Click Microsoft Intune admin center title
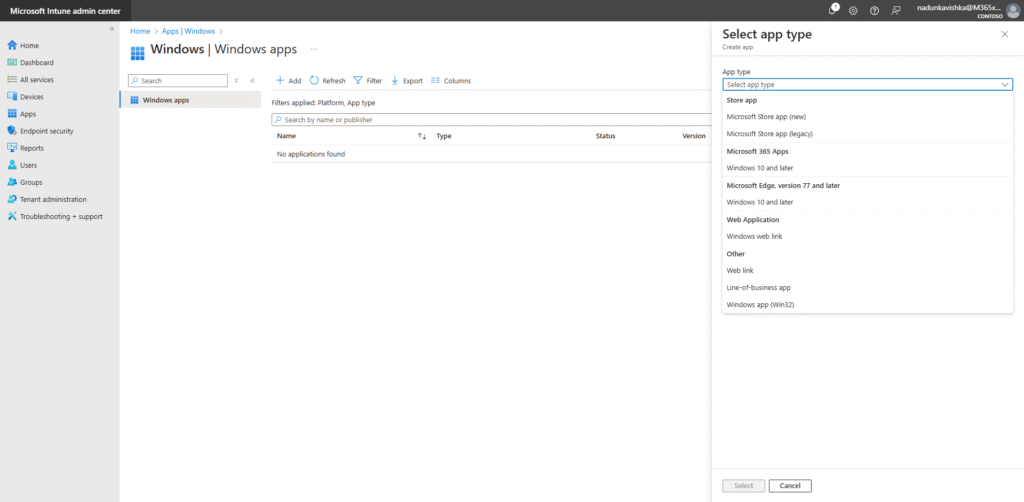1024x502 pixels. pyautogui.click(x=65, y=10)
